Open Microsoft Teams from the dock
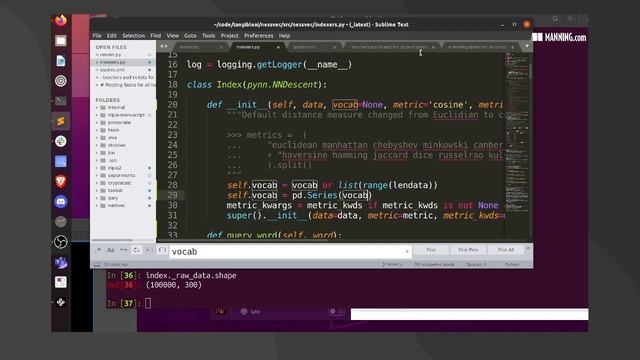 61,262
